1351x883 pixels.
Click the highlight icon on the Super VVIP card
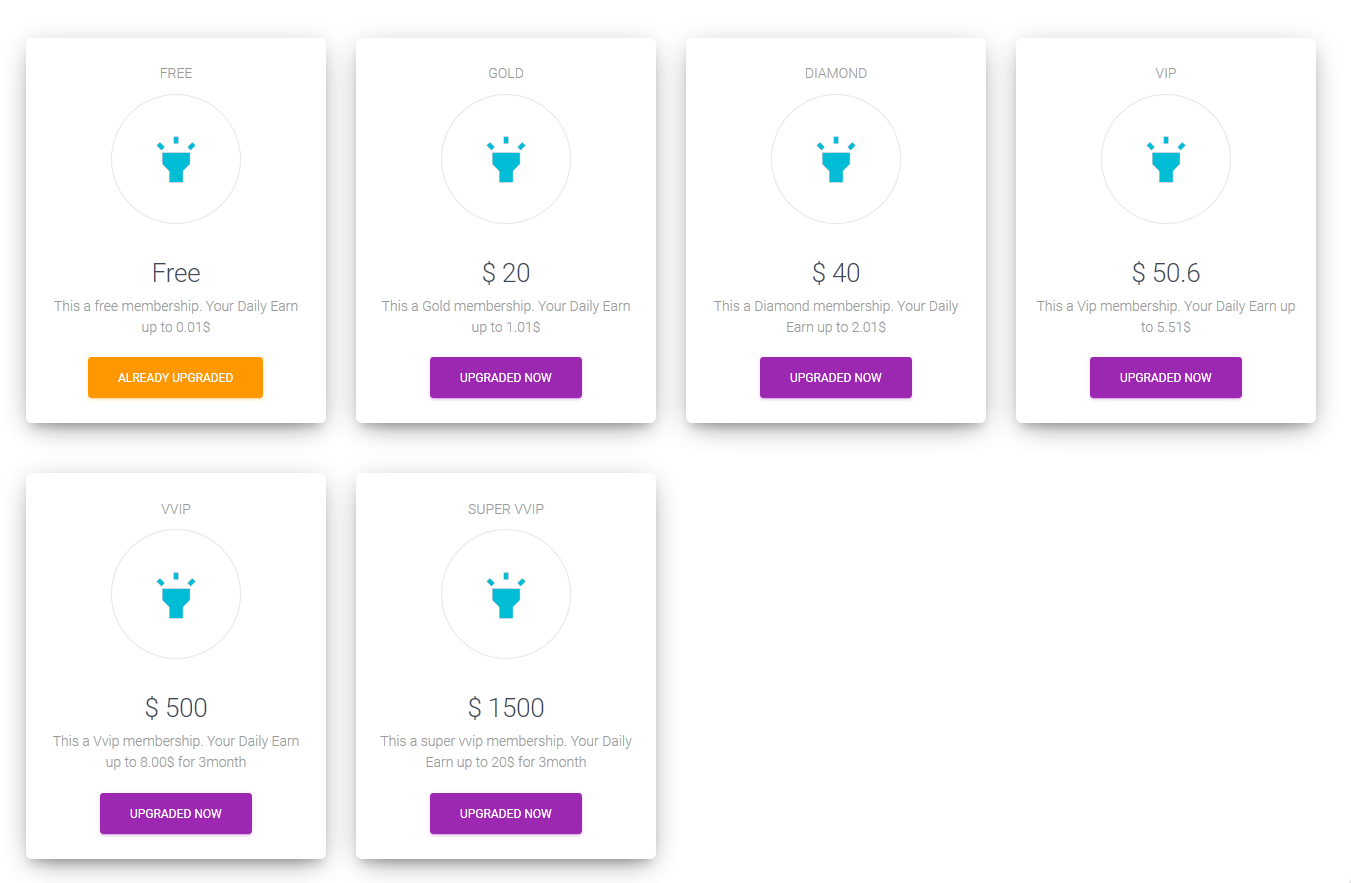click(x=506, y=596)
